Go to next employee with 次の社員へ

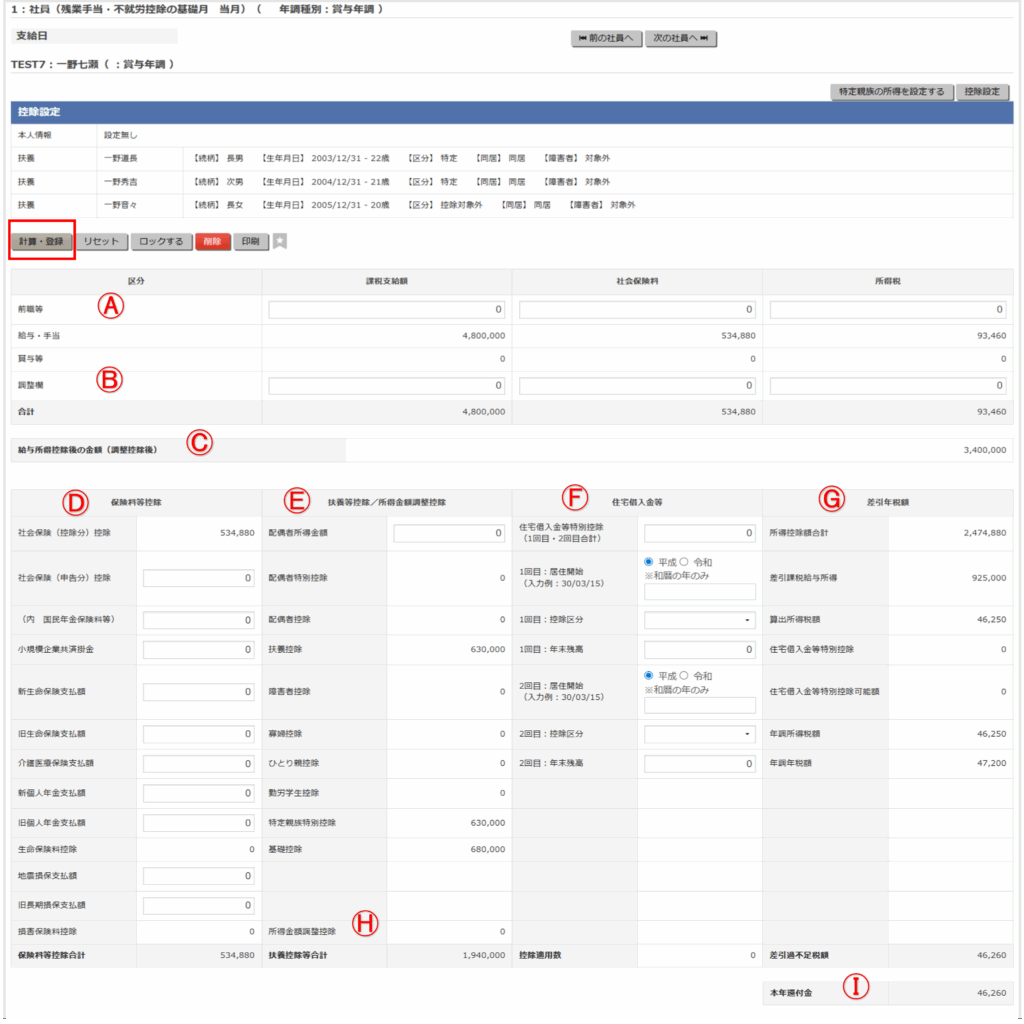point(681,39)
